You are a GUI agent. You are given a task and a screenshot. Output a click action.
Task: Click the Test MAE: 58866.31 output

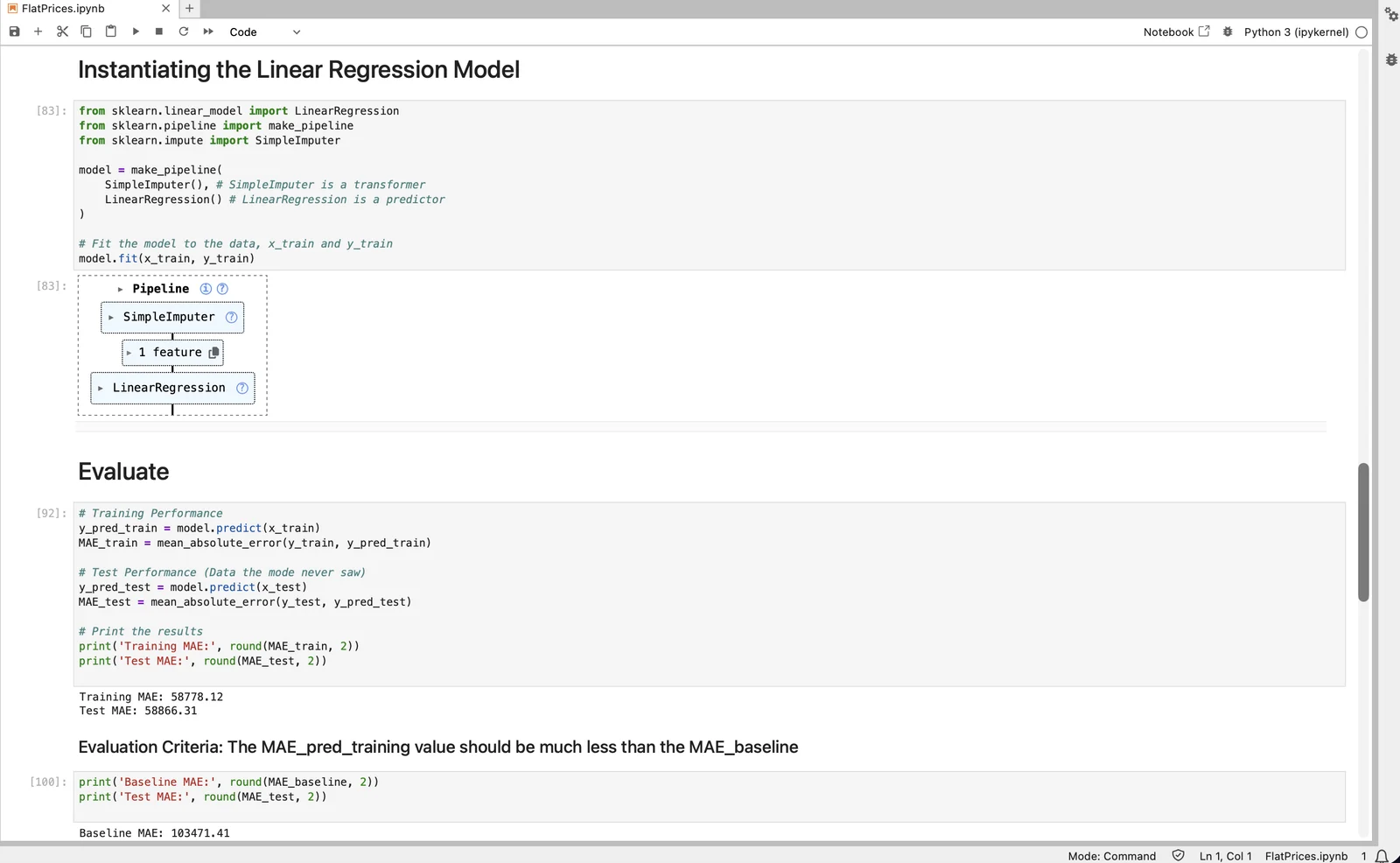click(138, 711)
